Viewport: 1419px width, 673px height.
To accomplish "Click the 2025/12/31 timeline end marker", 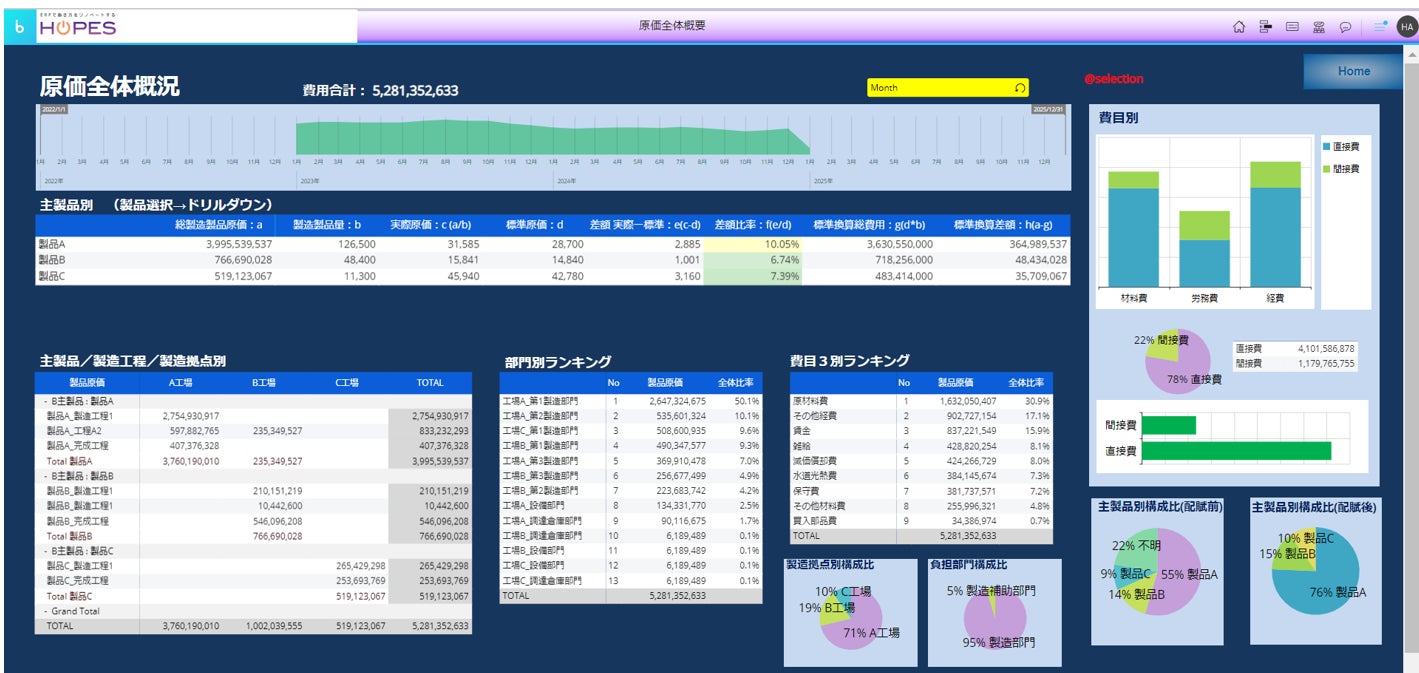I will click(x=1049, y=109).
